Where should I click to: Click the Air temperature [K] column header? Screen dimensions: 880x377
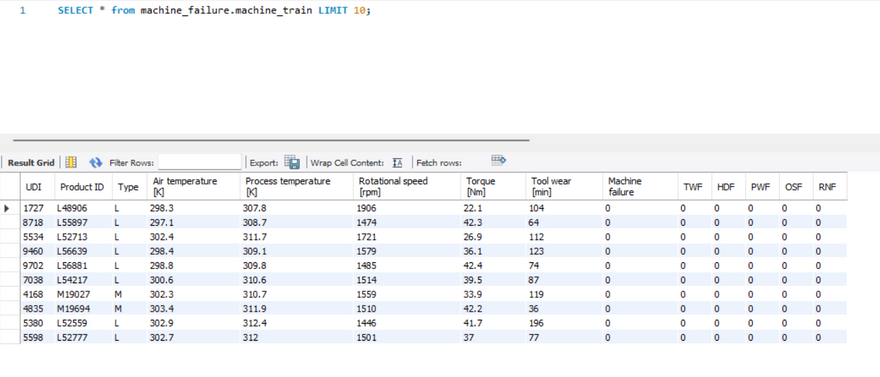pyautogui.click(x=192, y=187)
